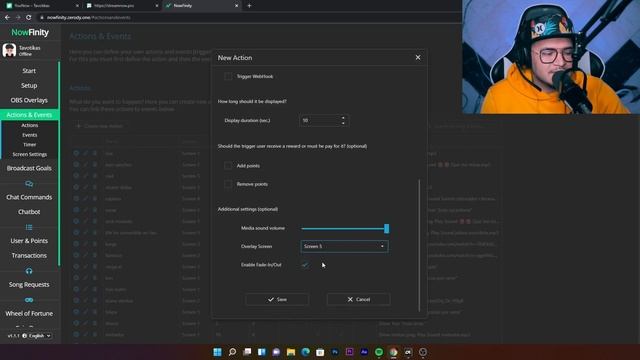
Task: Open a new browser tab
Action: tap(249, 6)
